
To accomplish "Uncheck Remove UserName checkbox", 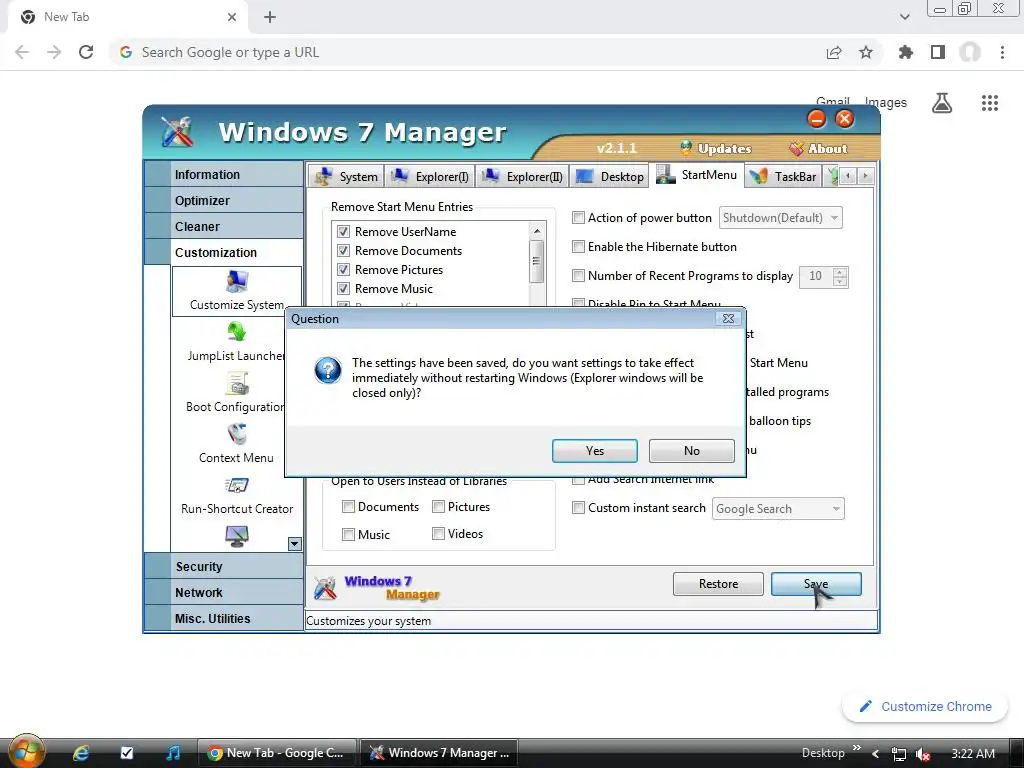I will 344,232.
